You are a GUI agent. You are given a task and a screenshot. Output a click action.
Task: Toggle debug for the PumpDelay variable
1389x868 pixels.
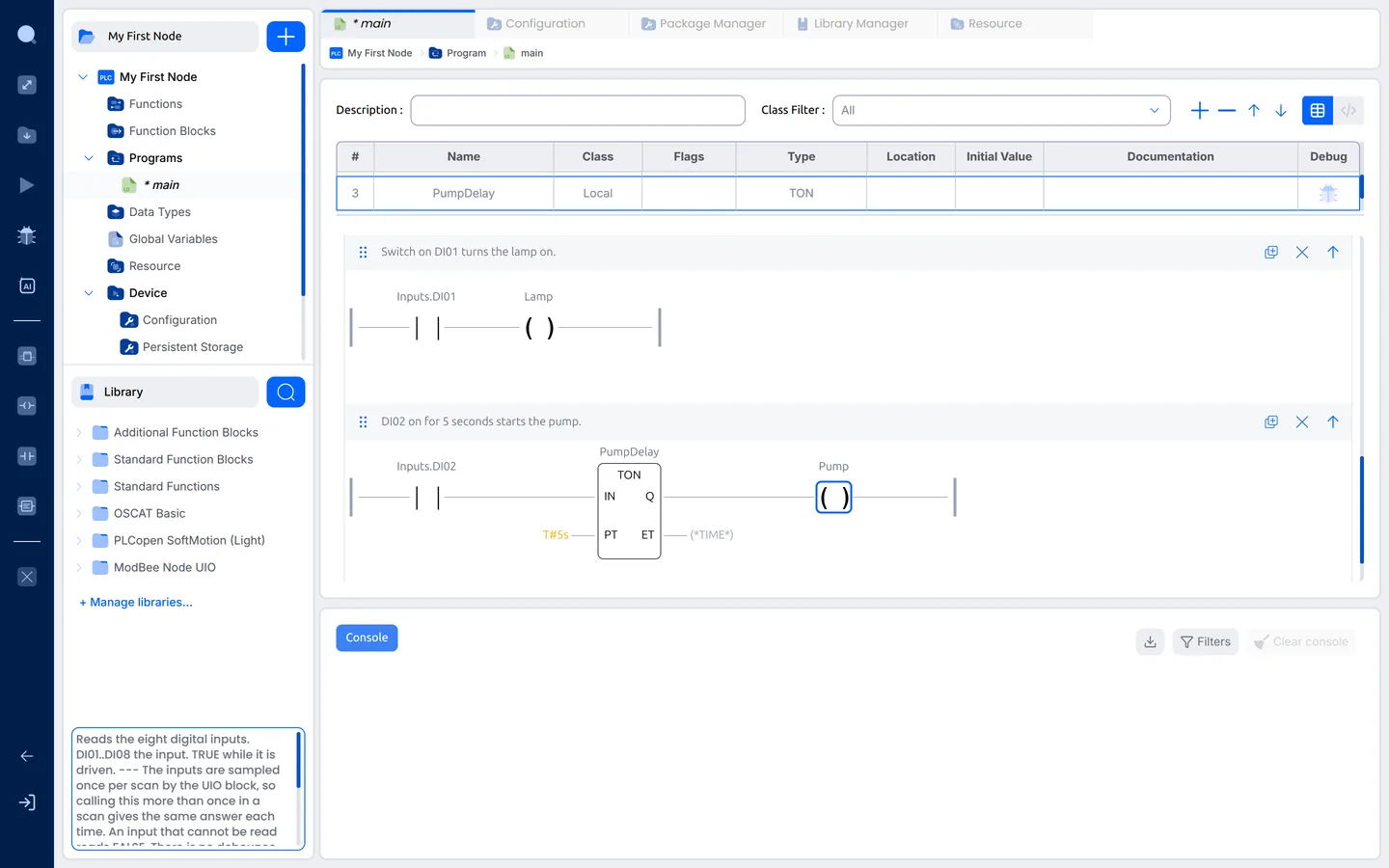[x=1328, y=194]
